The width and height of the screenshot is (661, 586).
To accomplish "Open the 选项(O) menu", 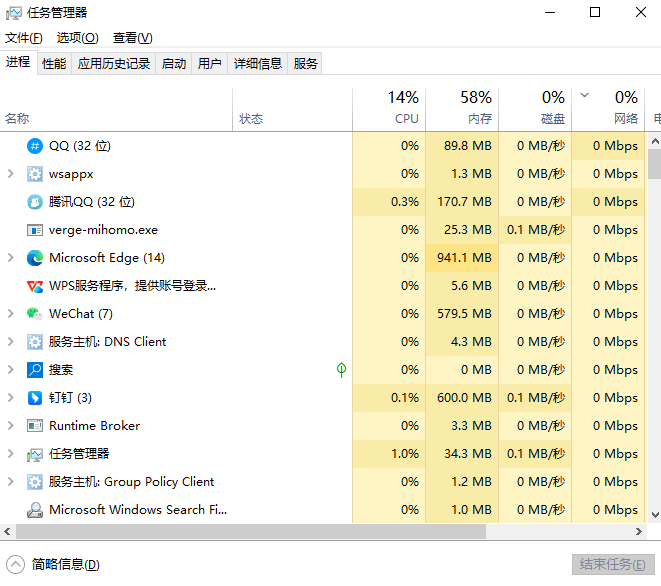I will (78, 38).
